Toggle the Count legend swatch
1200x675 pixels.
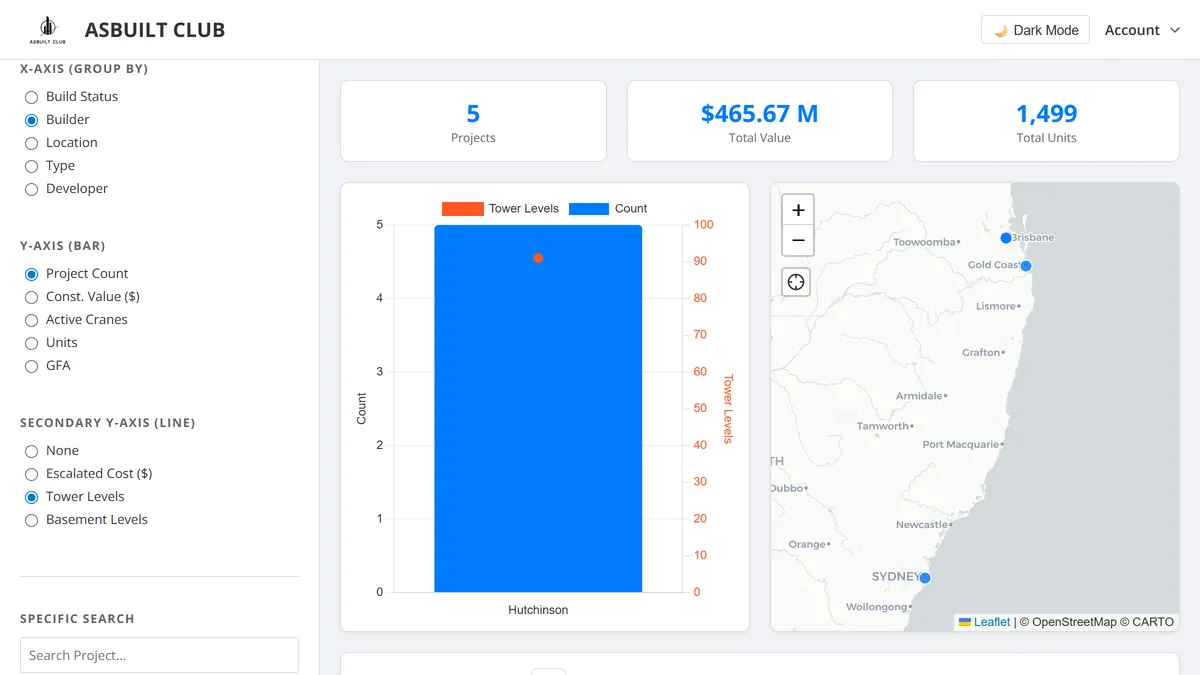tap(589, 209)
